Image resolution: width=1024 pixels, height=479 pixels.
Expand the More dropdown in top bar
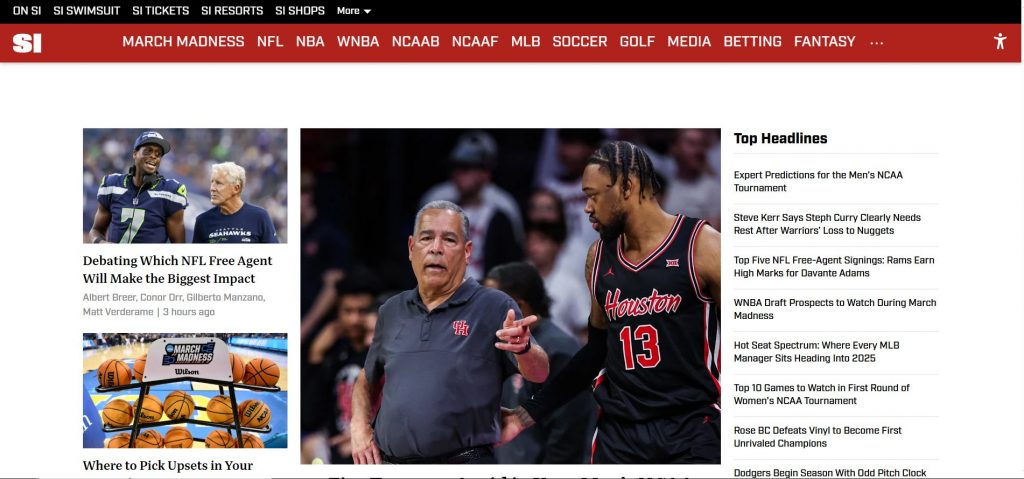click(x=354, y=10)
